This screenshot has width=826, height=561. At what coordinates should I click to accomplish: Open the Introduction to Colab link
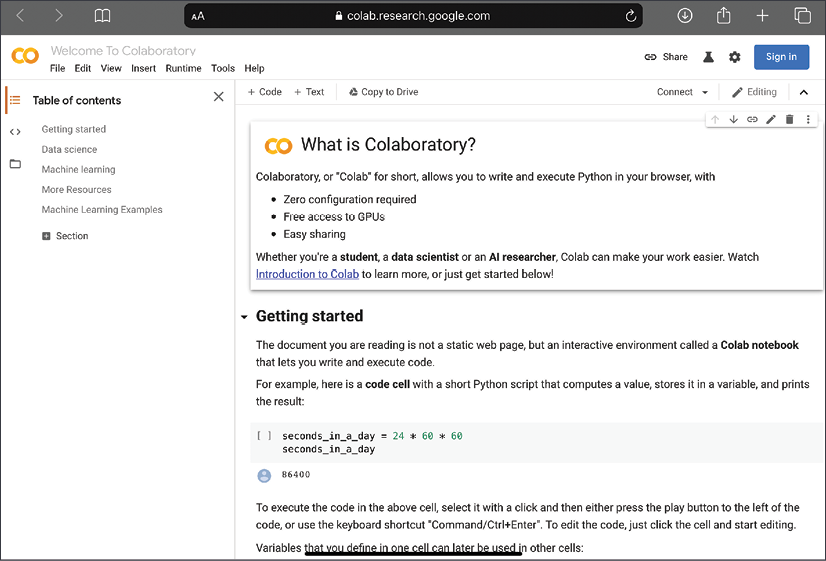click(x=307, y=274)
